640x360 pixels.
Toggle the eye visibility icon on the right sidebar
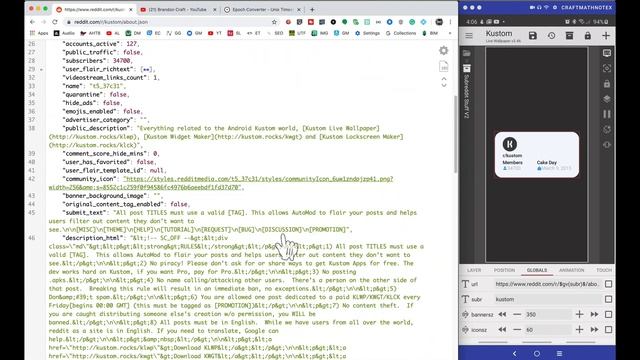coord(607,145)
